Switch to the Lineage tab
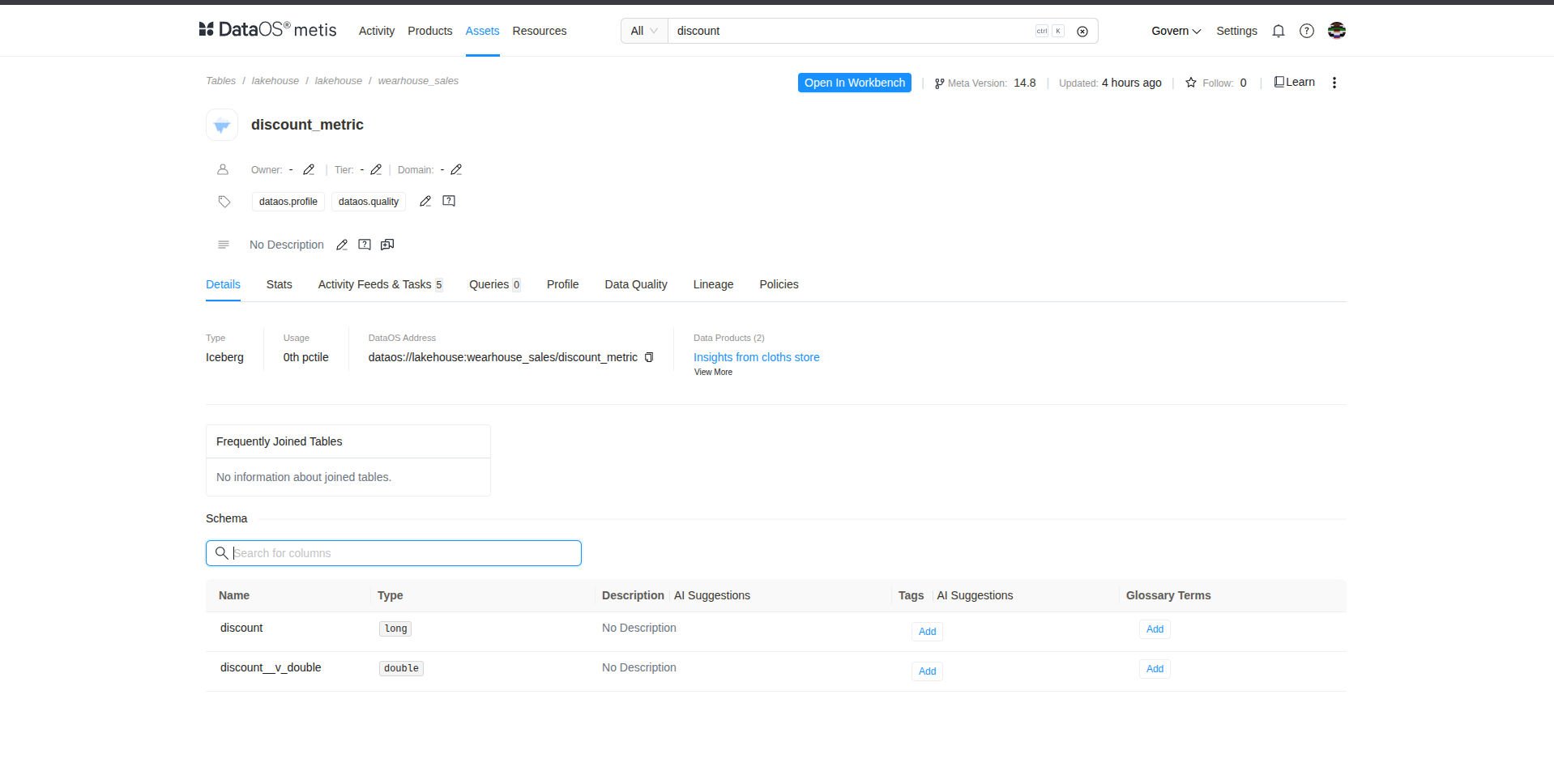The height and width of the screenshot is (784, 1554). click(712, 284)
